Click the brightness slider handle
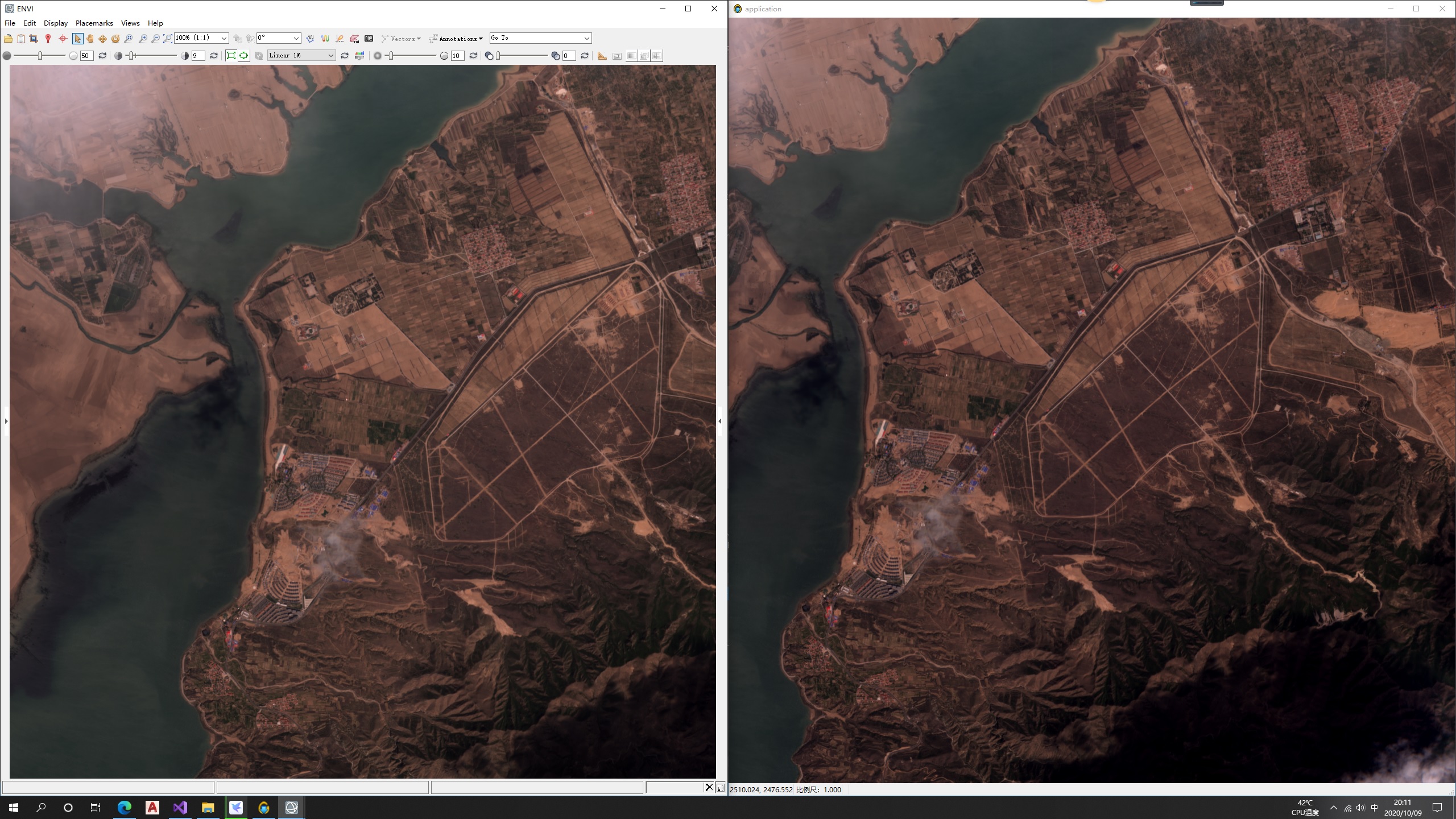This screenshot has width=1456, height=819. (40, 55)
